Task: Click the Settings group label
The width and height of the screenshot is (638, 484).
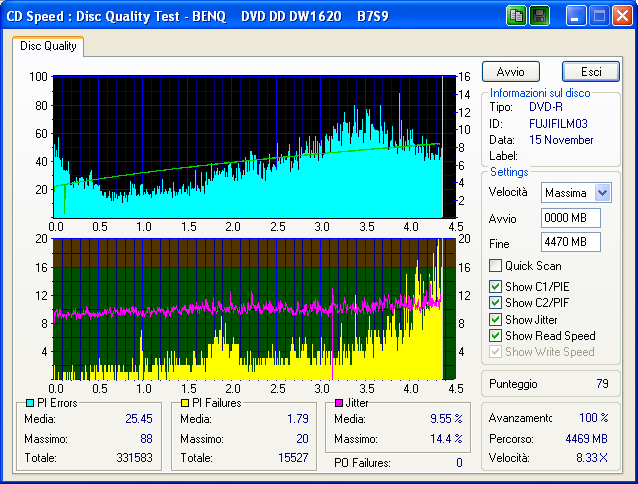Action: click(x=509, y=172)
